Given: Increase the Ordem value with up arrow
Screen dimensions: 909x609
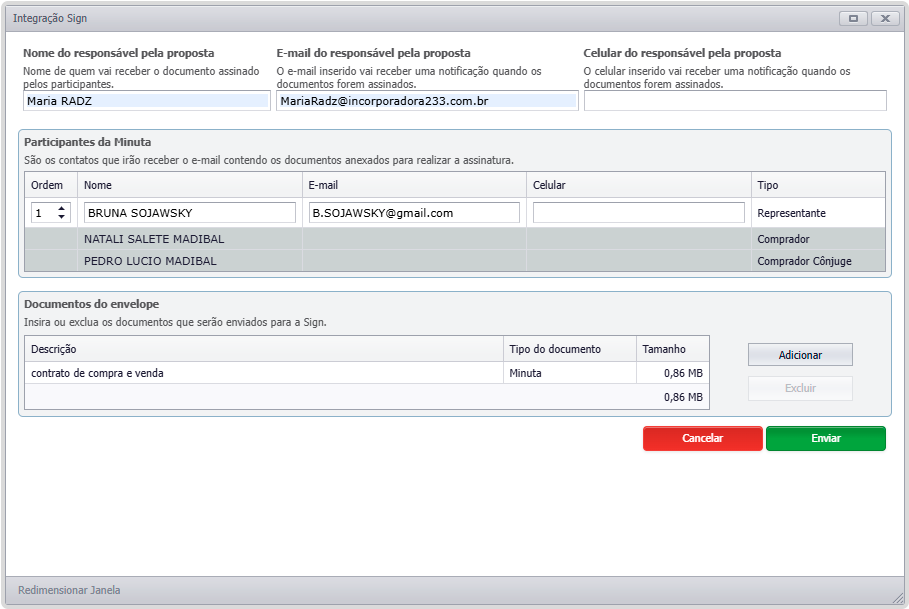Looking at the screenshot, I should point(62,208).
